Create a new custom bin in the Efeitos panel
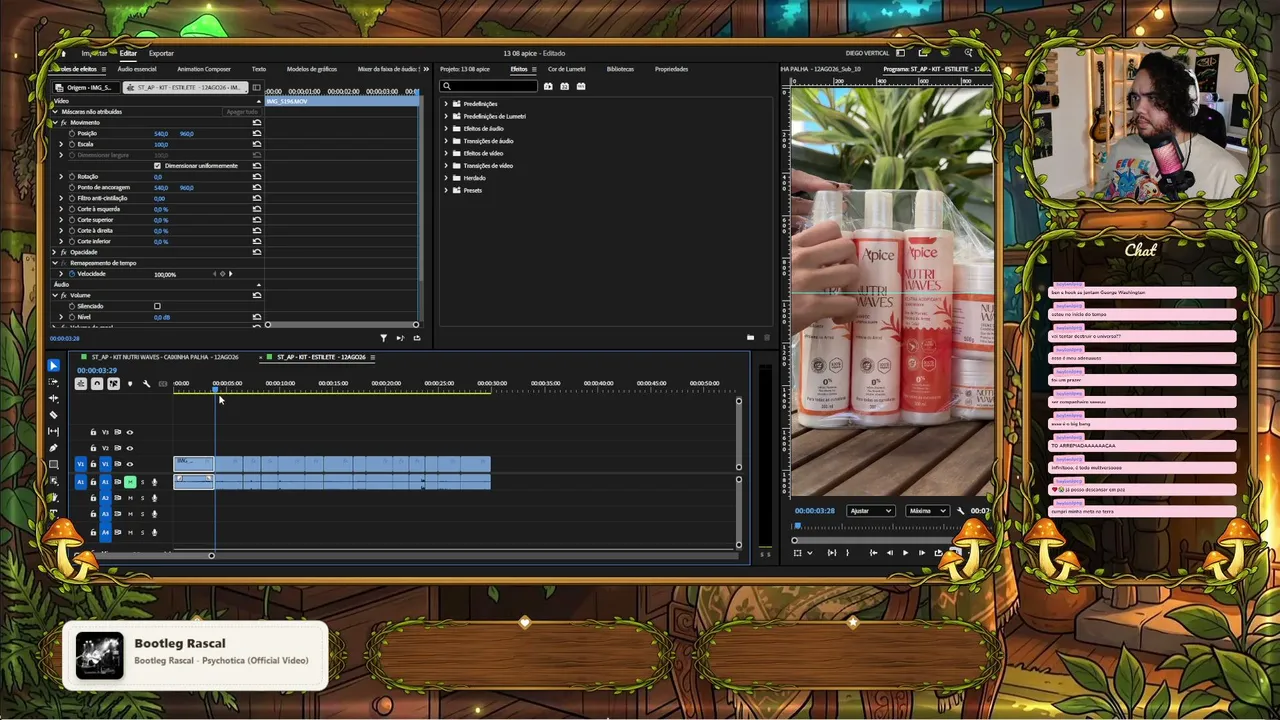The image size is (1280, 720). coord(750,338)
